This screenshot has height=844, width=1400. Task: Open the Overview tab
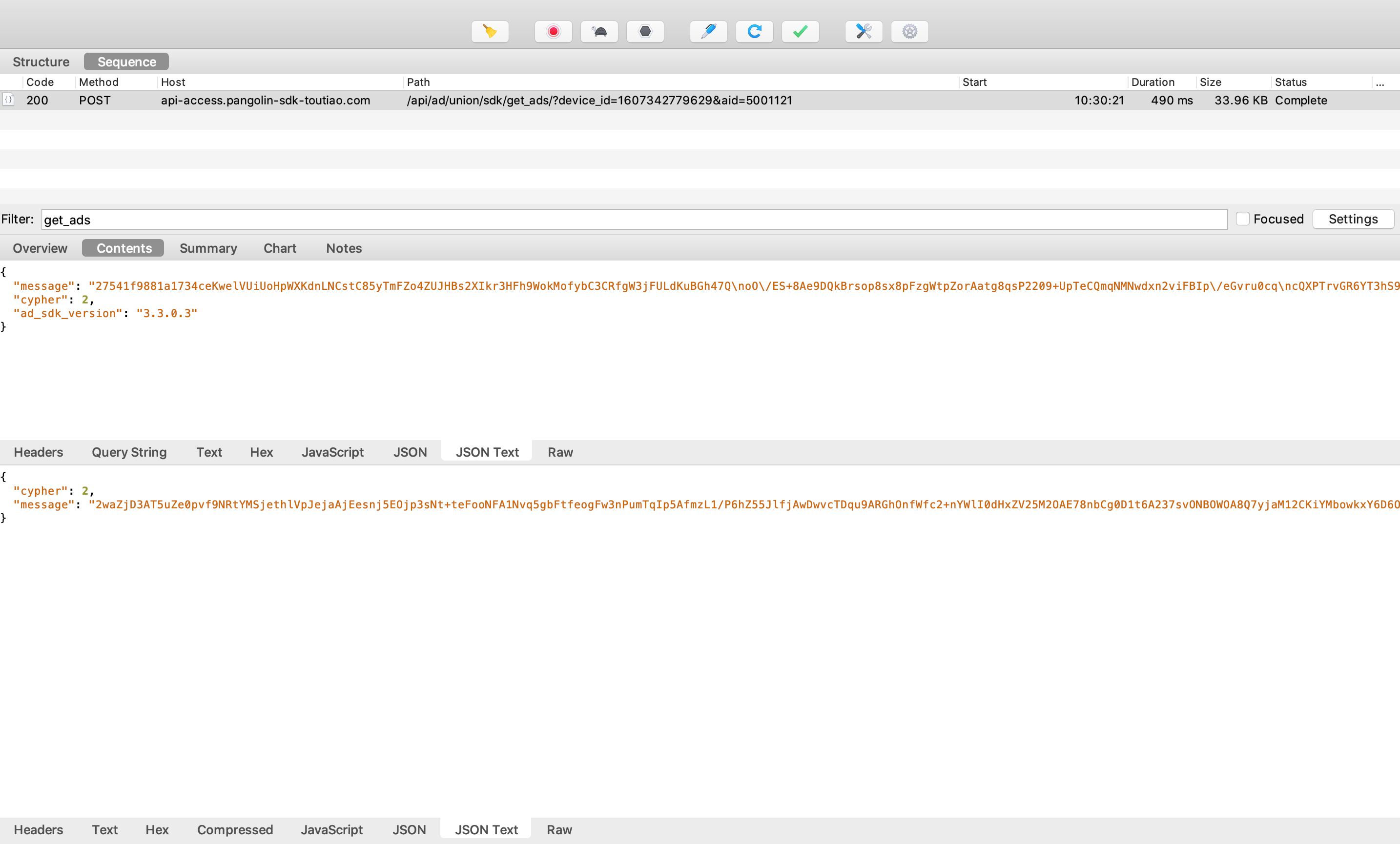40,248
